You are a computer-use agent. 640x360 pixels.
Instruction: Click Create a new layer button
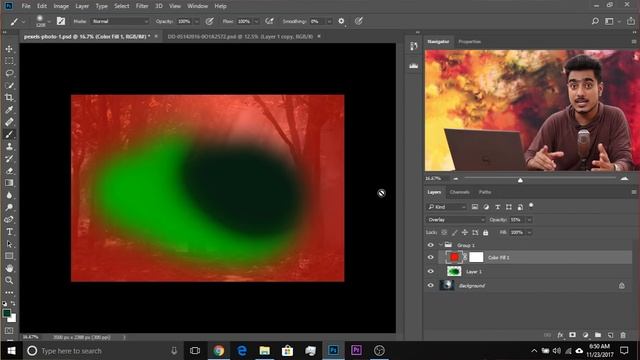610,335
